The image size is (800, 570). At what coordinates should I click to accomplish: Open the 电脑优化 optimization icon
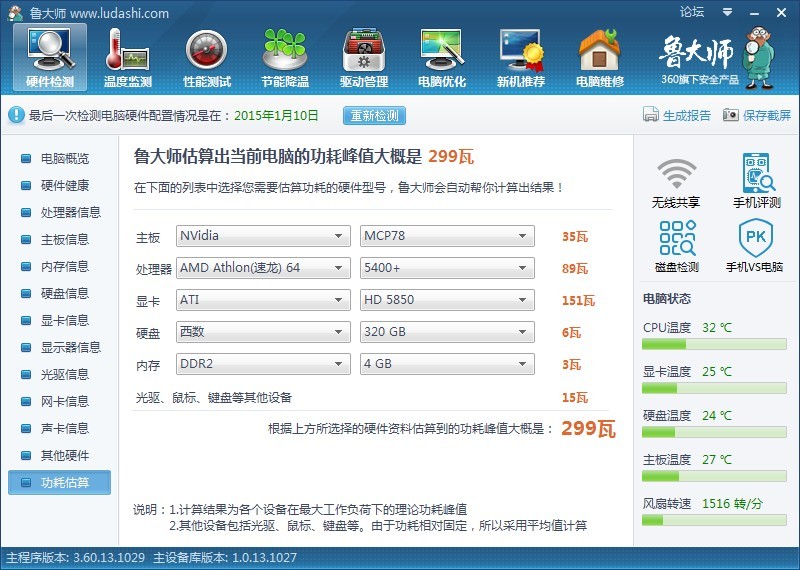[x=442, y=57]
